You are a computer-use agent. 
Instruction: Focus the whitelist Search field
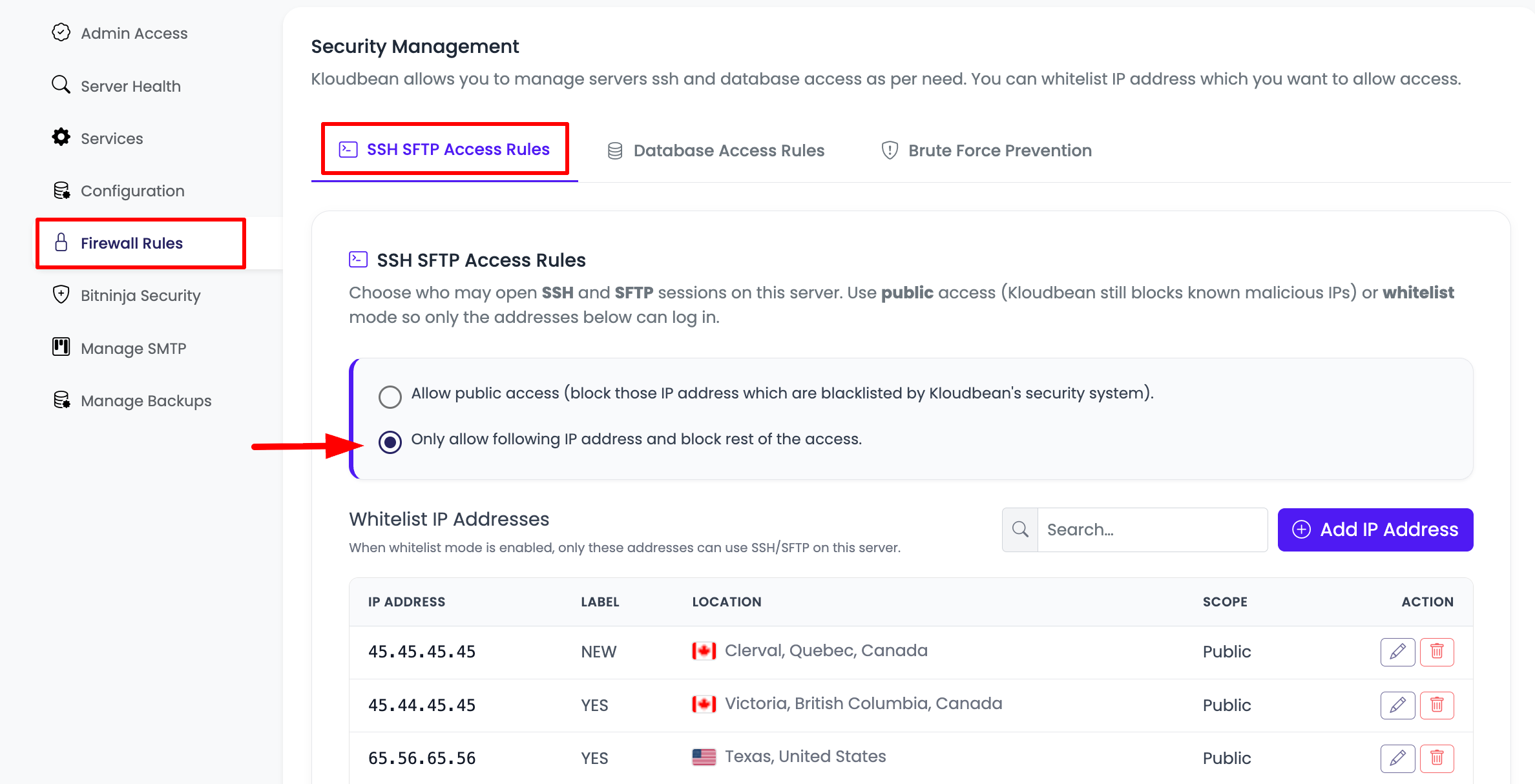(x=1153, y=530)
